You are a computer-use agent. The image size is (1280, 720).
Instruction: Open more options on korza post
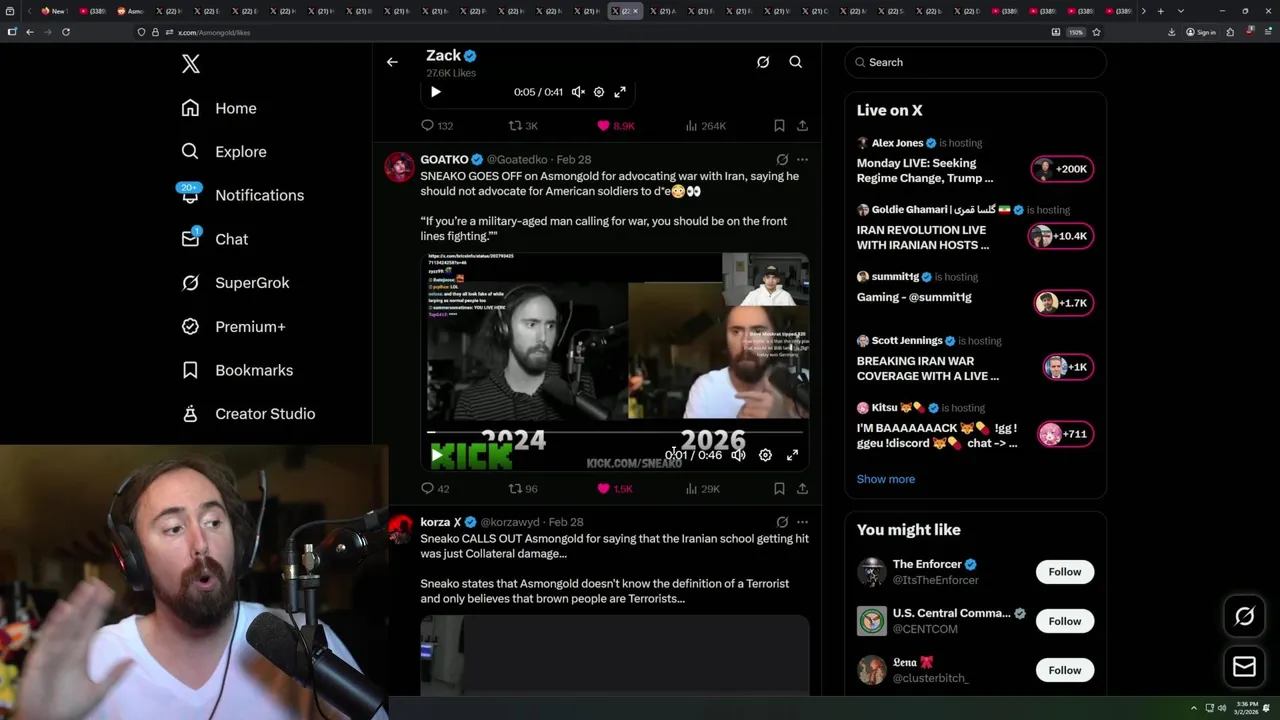click(802, 522)
